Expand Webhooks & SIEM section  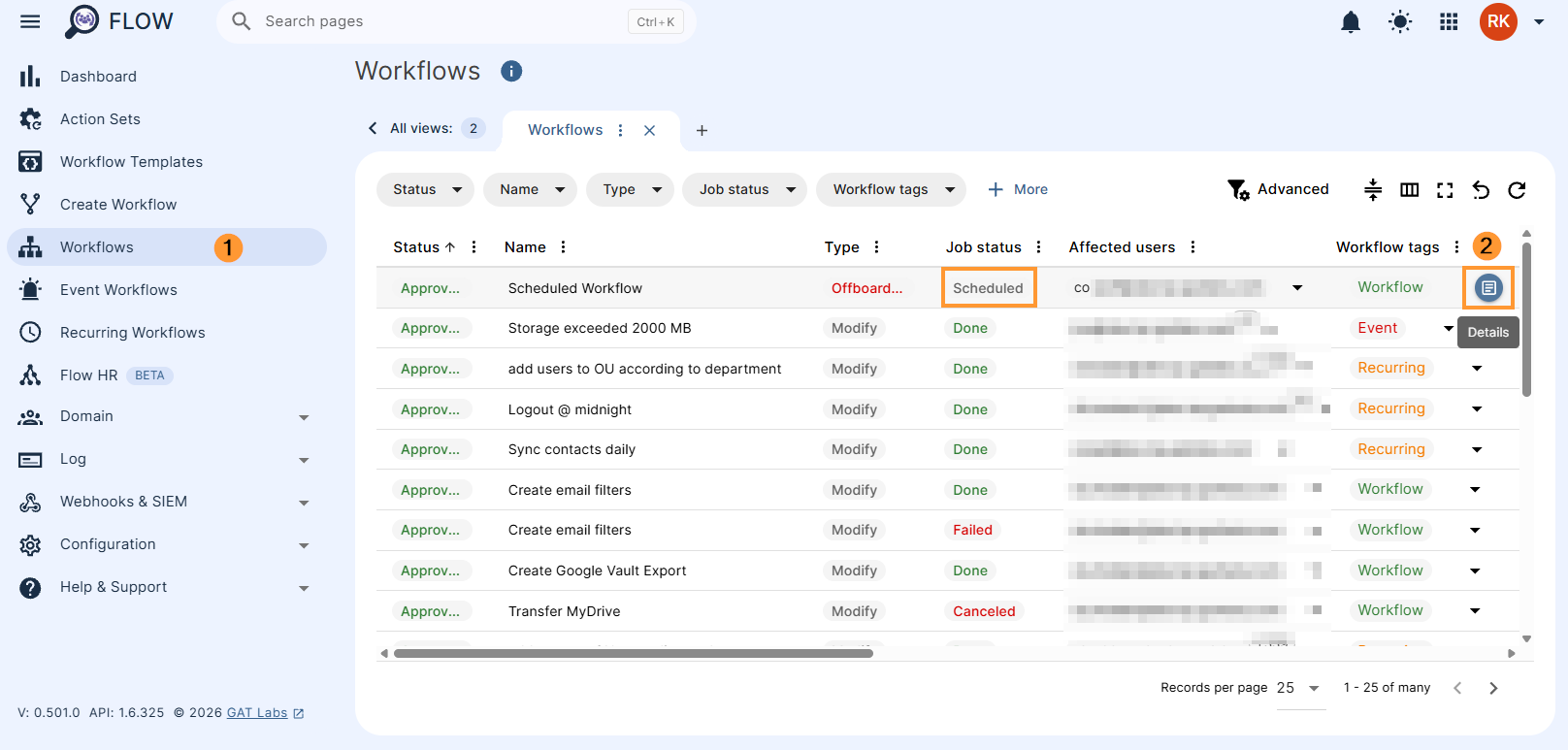point(167,502)
